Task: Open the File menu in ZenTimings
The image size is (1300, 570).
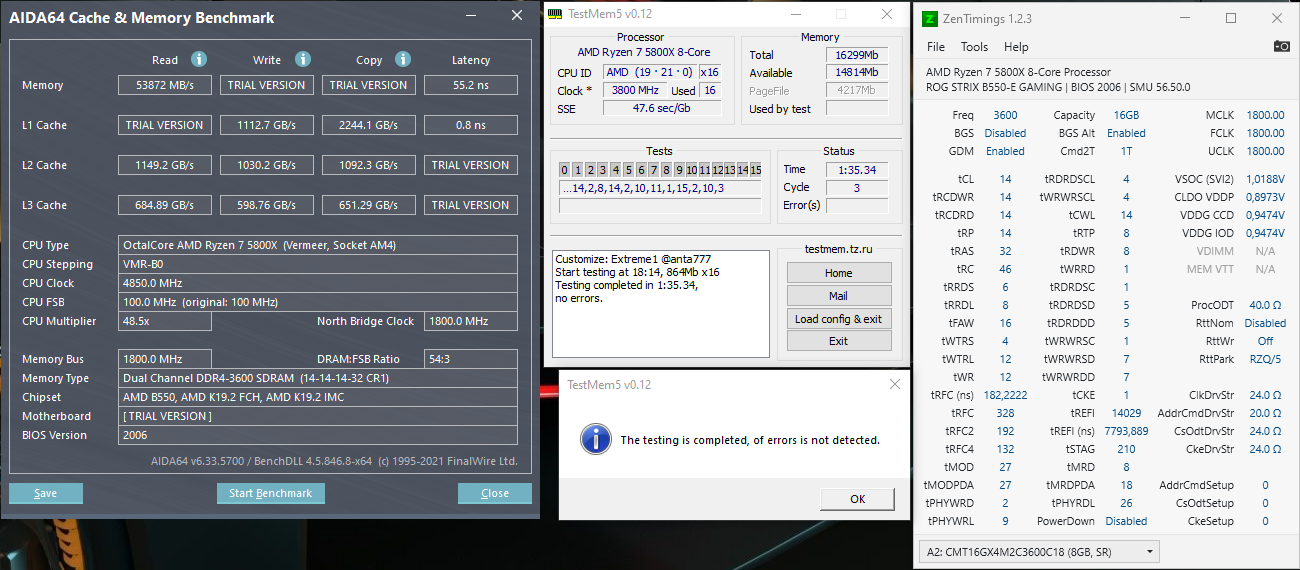Action: pyautogui.click(x=936, y=47)
